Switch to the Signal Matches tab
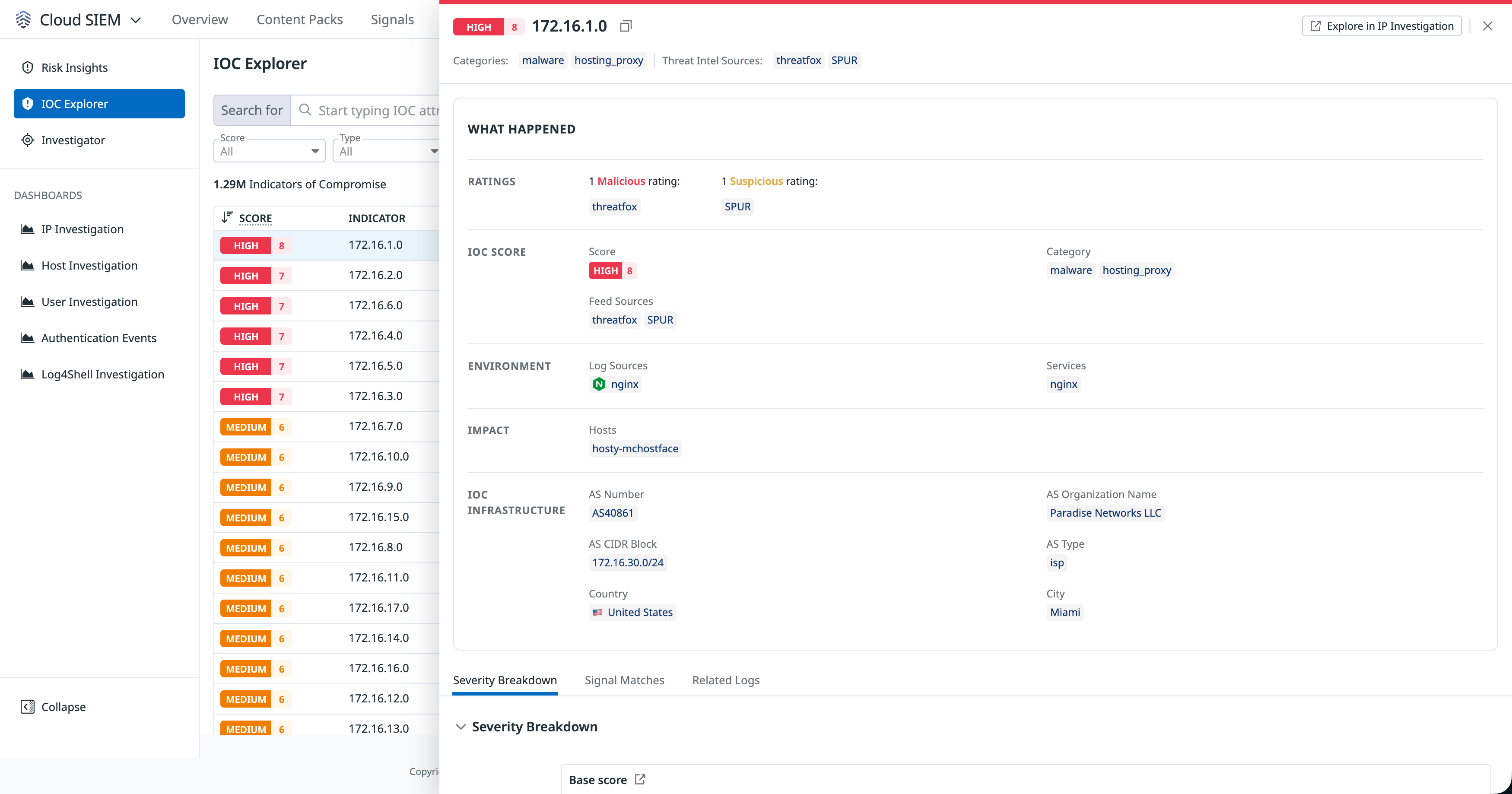This screenshot has height=794, width=1512. click(x=624, y=680)
